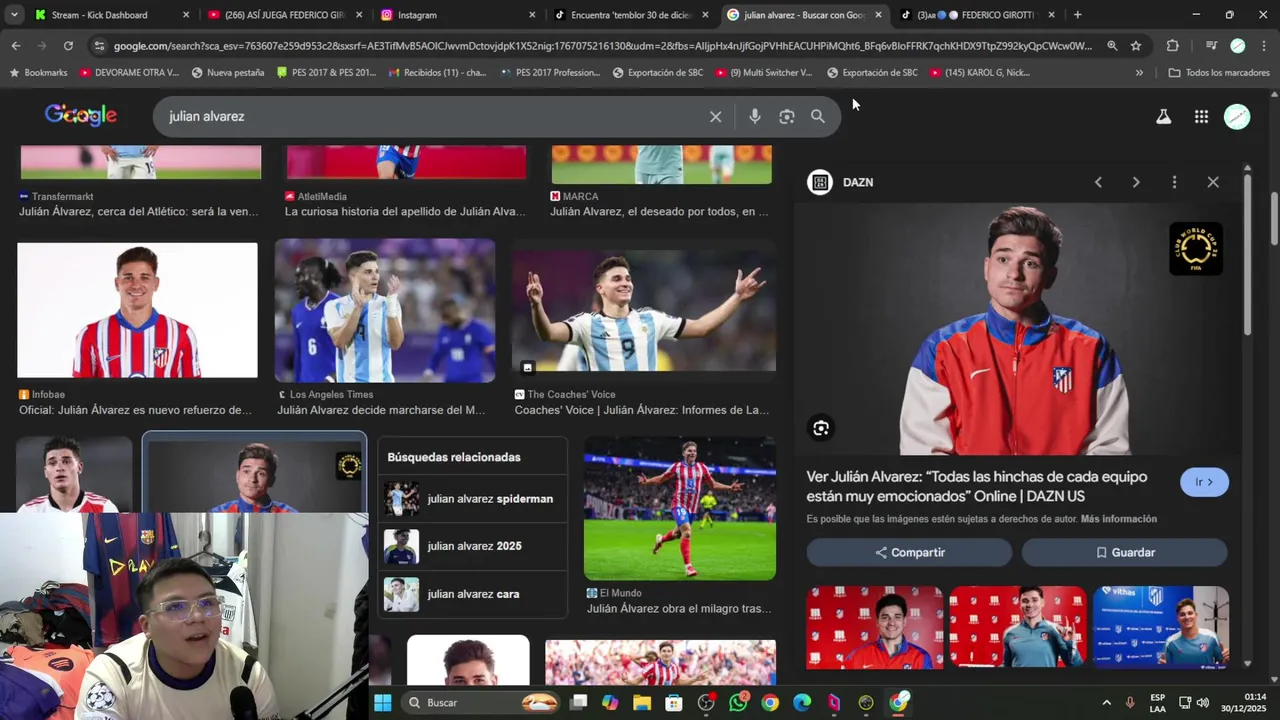Go back to the previous page
The image size is (1280, 720).
[x=16, y=46]
